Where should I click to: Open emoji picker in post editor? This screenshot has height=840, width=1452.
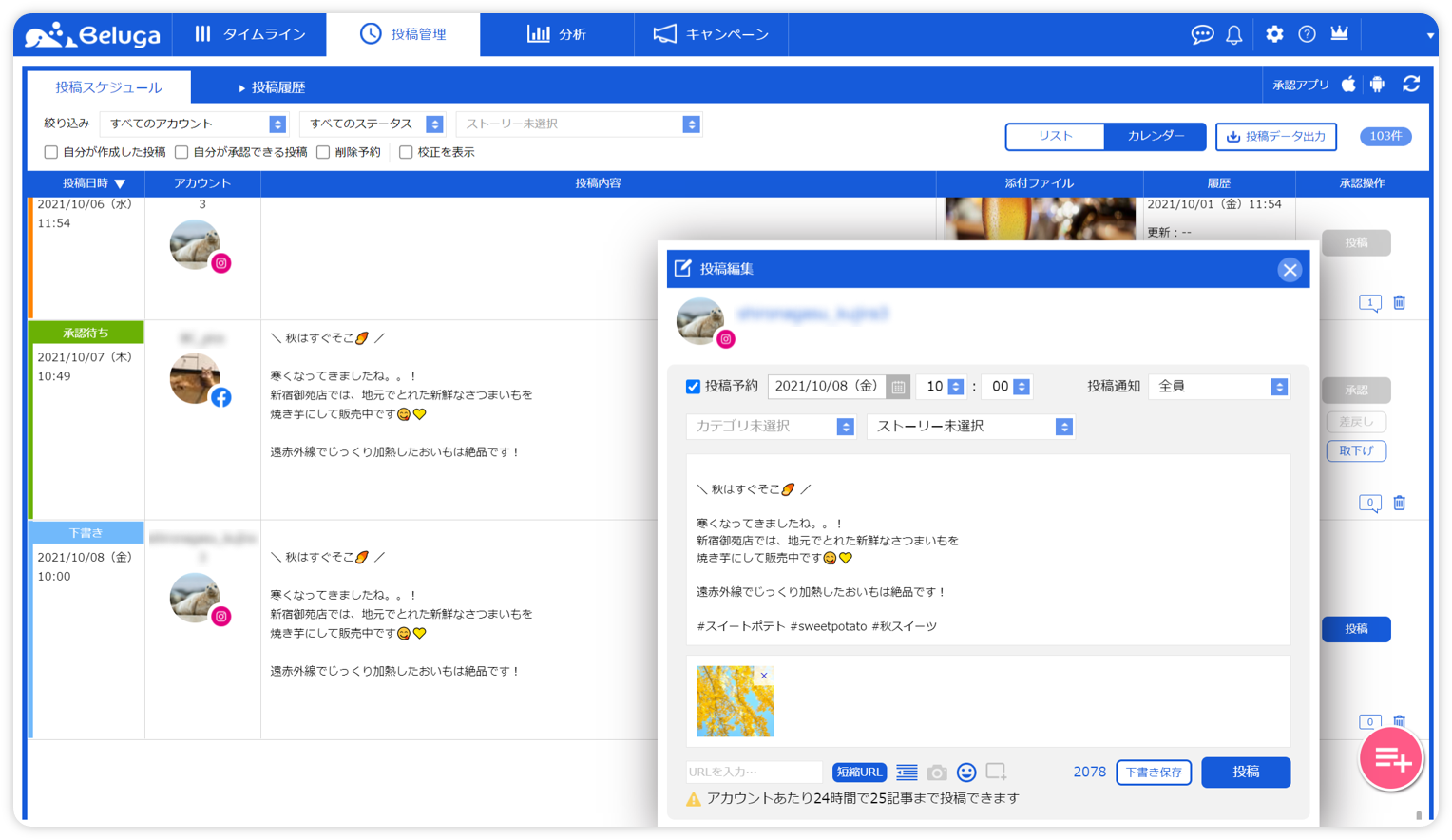point(966,773)
